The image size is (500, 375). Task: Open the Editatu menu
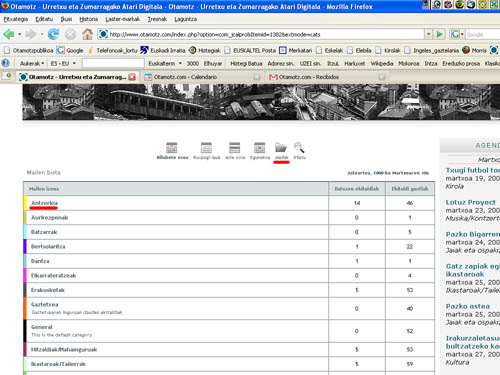pyautogui.click(x=44, y=19)
